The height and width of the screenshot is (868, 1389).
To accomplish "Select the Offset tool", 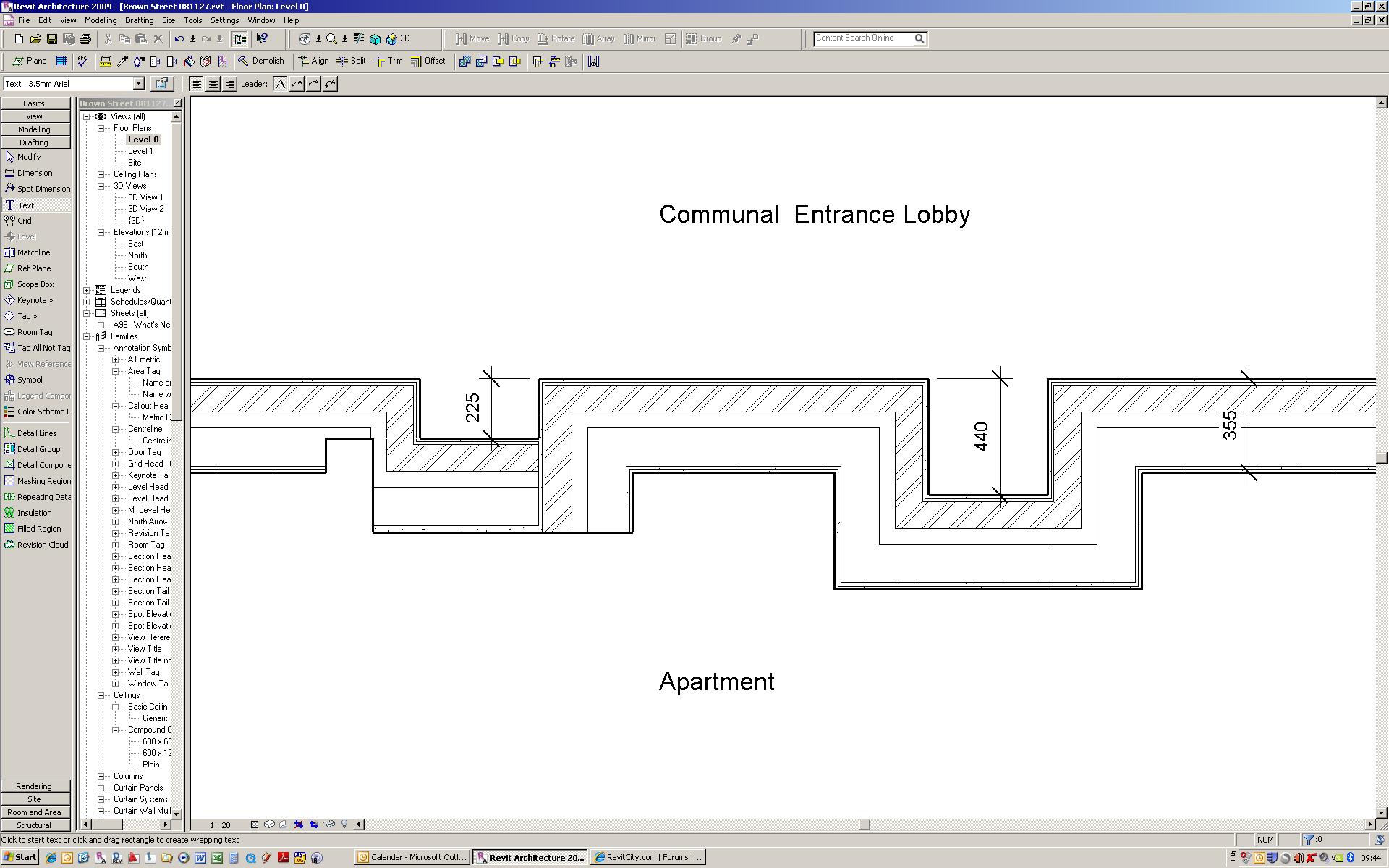I will pyautogui.click(x=428, y=61).
